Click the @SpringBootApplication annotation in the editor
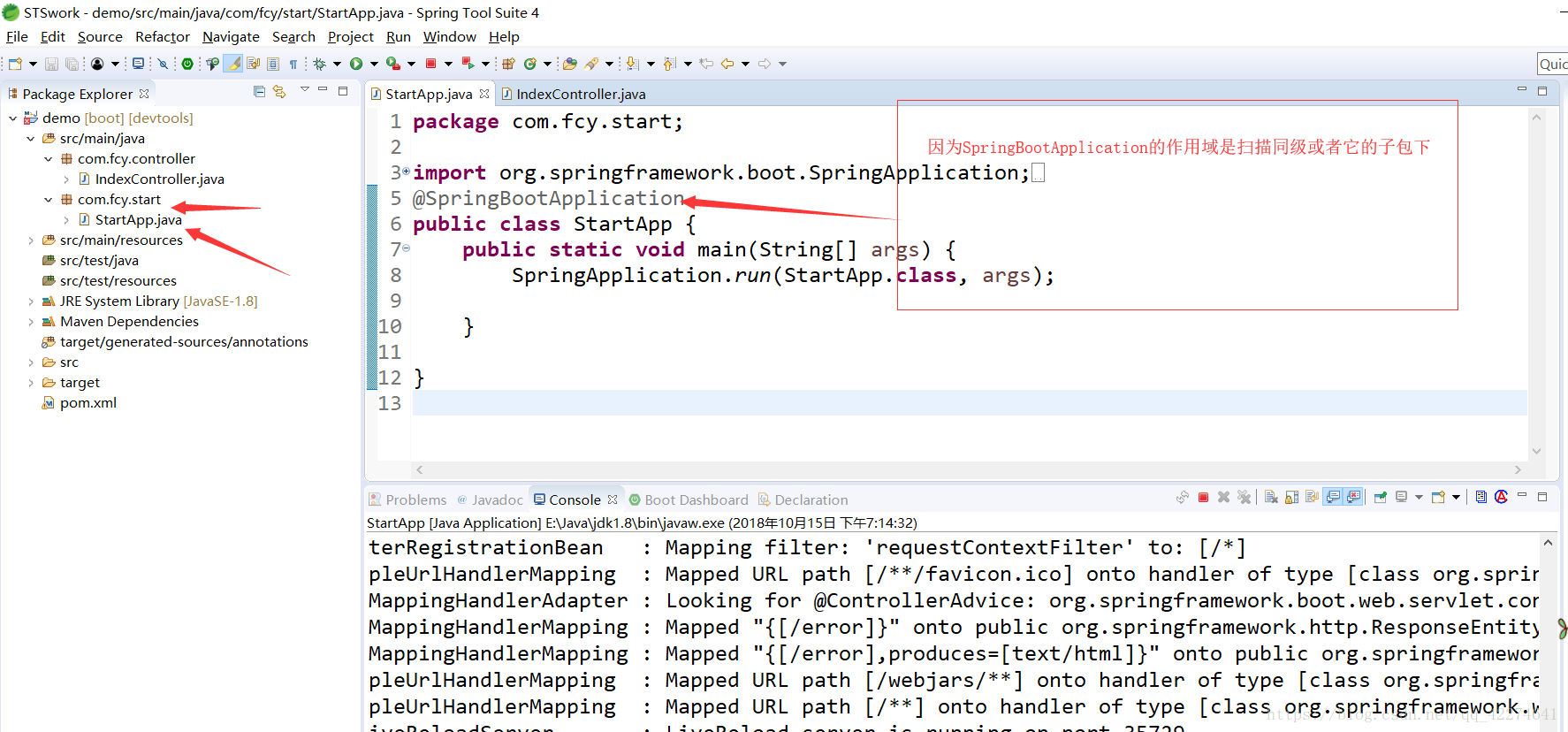 coord(548,199)
